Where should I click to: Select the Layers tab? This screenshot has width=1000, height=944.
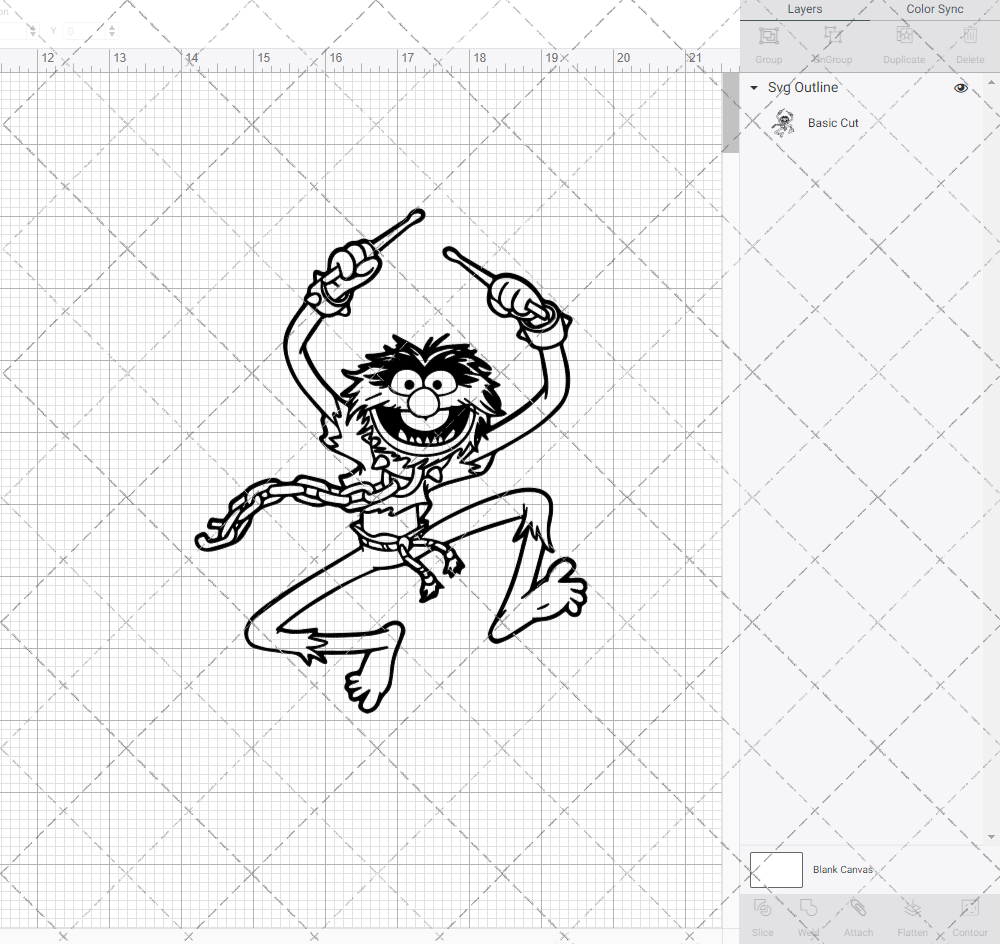(x=804, y=9)
